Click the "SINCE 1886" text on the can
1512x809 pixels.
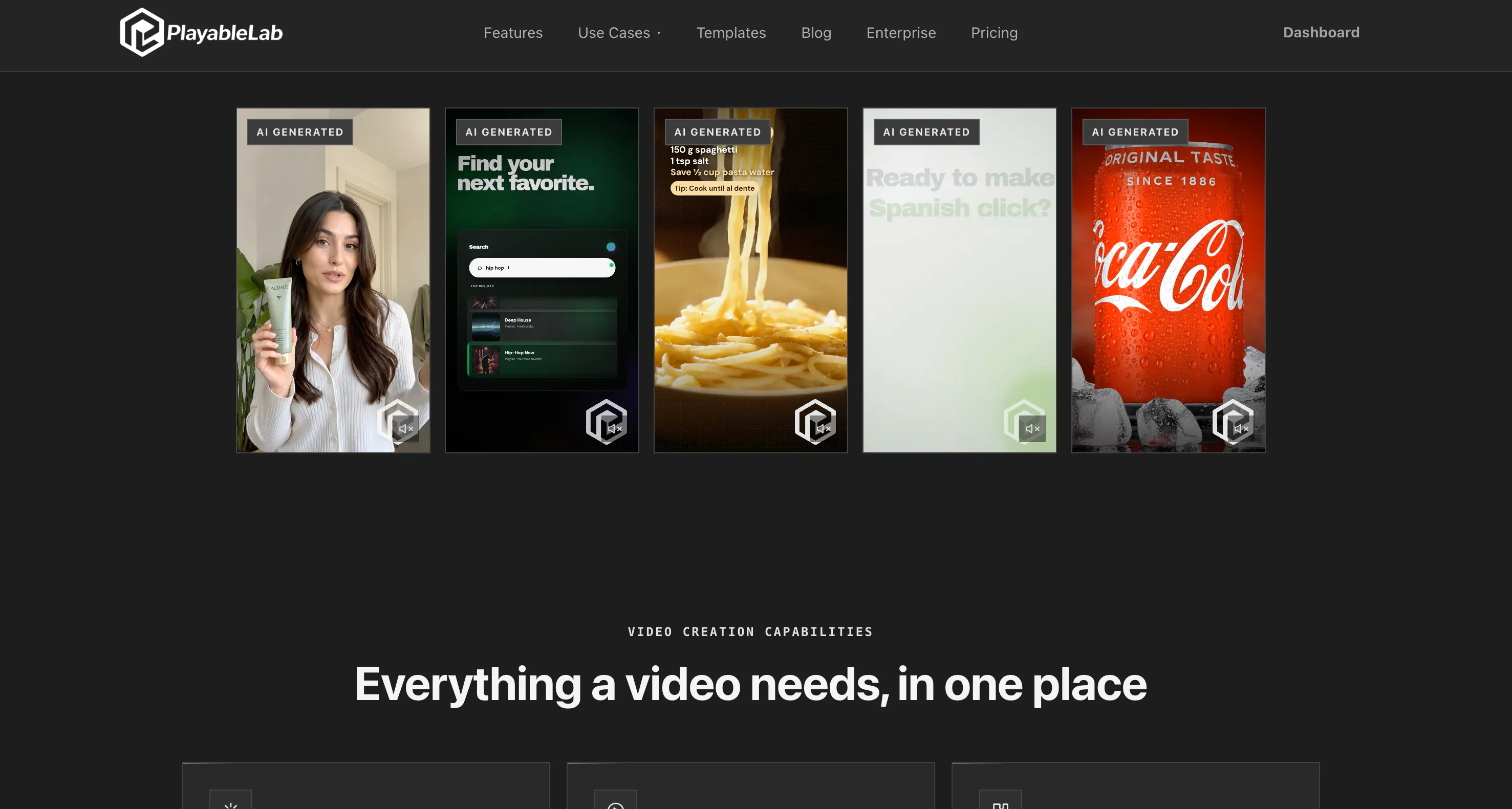pos(1171,181)
